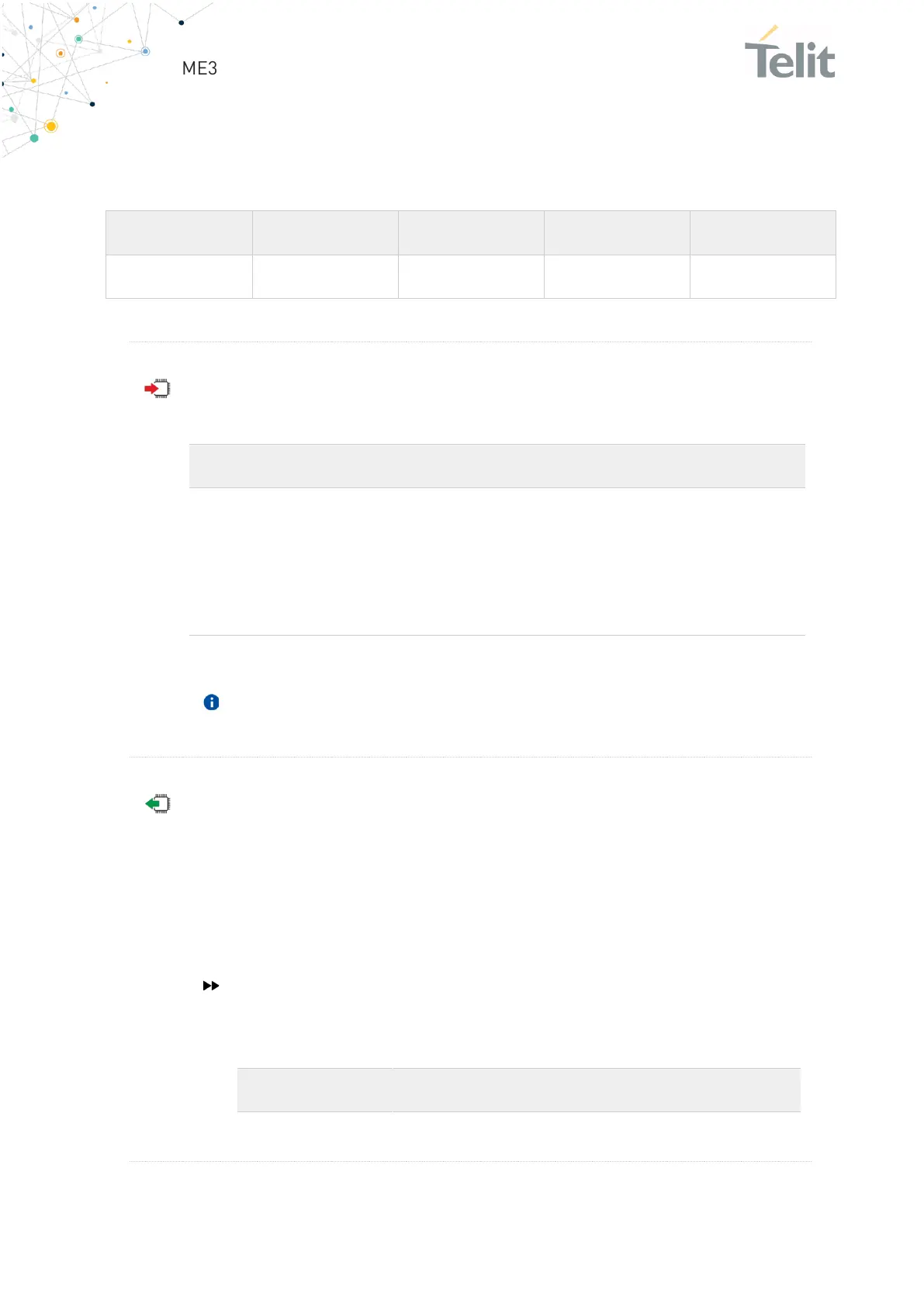Select the ME3 header text
Viewport: 924px width, 1307px height.
(199, 68)
